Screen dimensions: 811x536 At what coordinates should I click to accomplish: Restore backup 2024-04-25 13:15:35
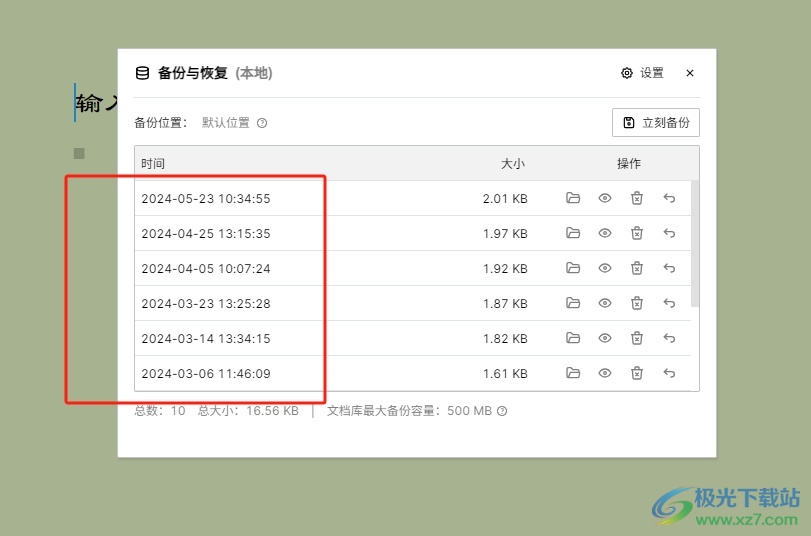[x=669, y=233]
